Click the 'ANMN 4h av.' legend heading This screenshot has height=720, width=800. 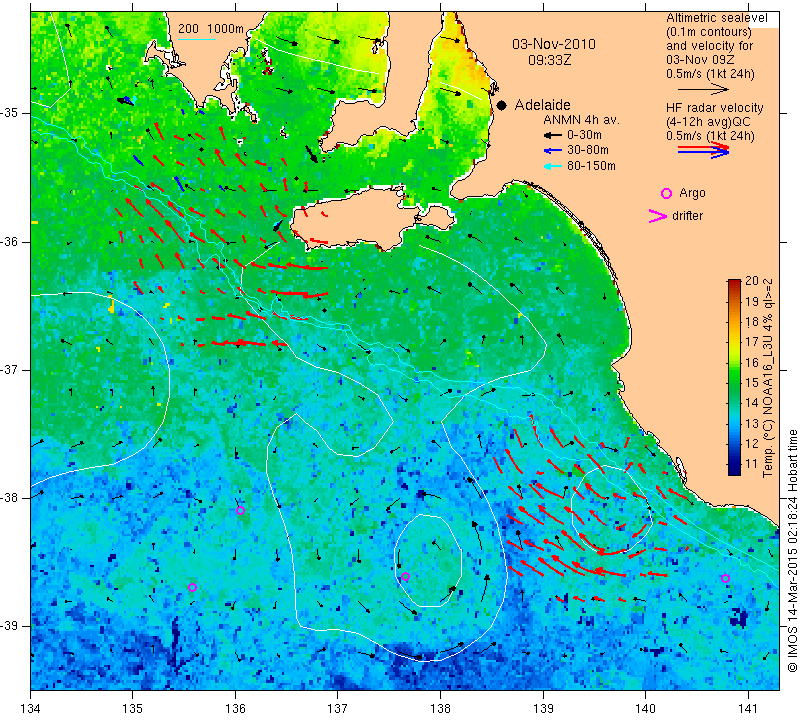pos(581,120)
